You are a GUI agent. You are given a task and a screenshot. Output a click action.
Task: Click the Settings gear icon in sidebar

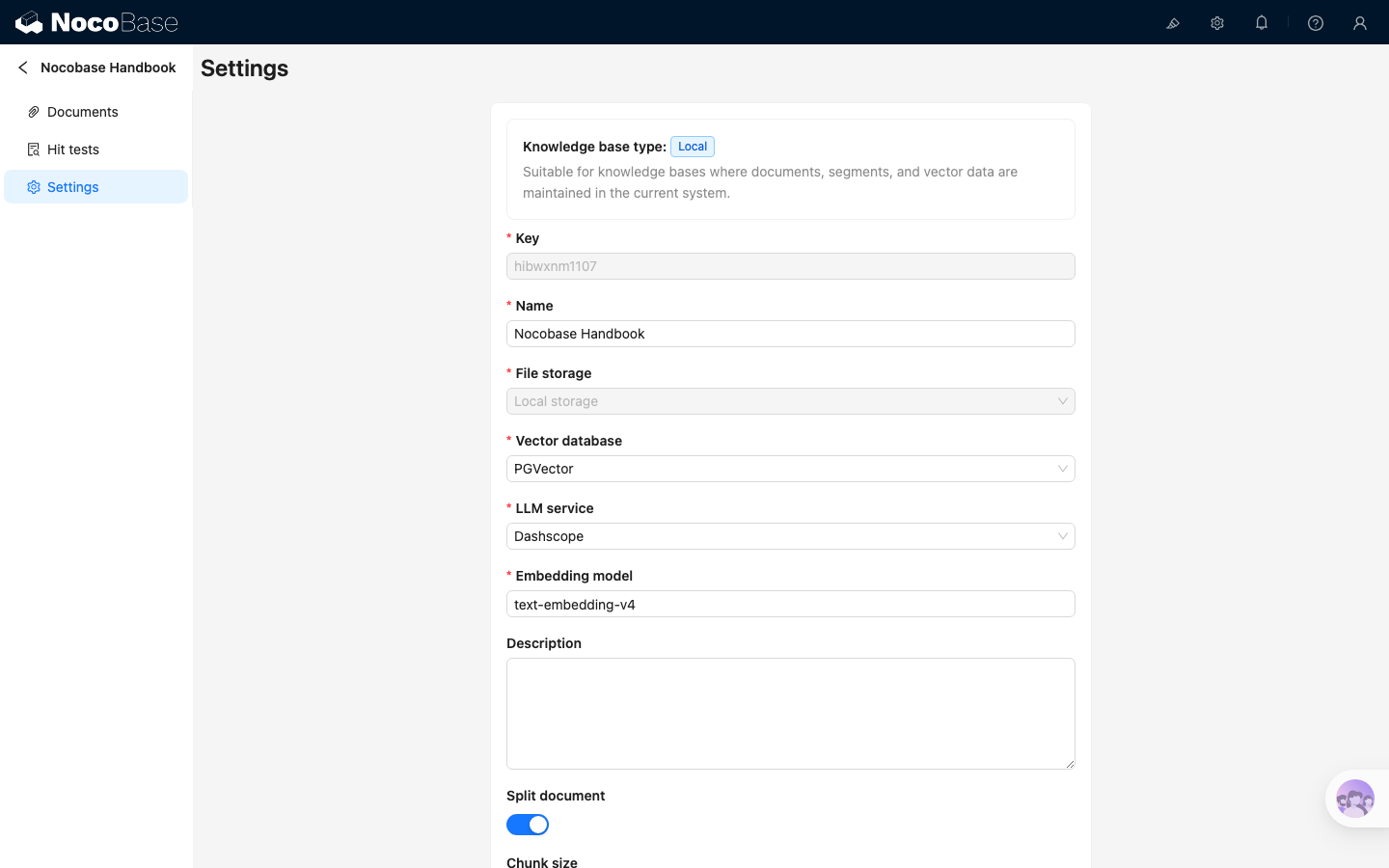pyautogui.click(x=34, y=187)
